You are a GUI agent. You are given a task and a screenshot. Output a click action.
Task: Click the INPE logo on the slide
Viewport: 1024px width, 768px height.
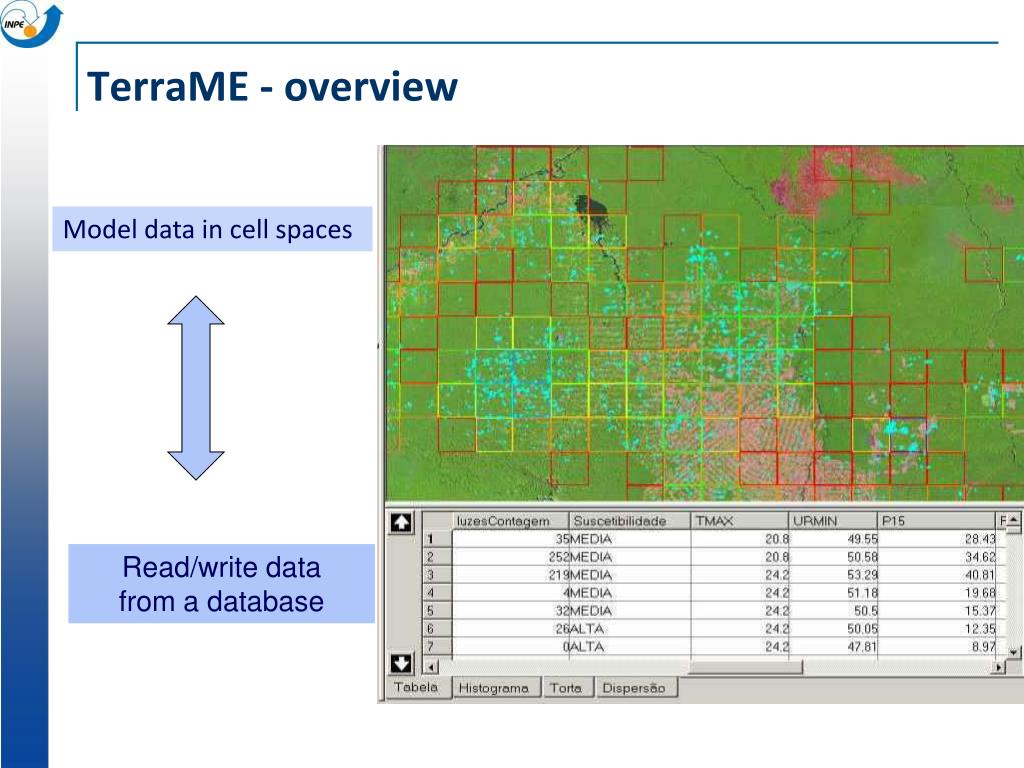click(31, 26)
